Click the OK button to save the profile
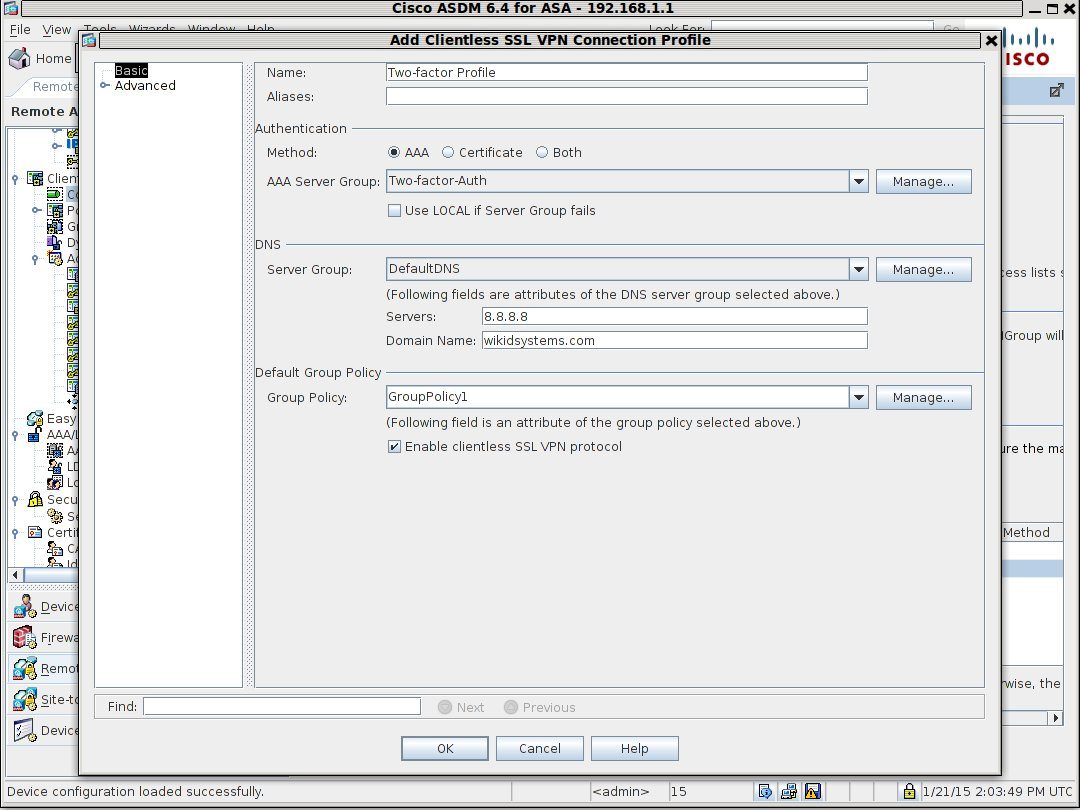The height and width of the screenshot is (810, 1080). (x=444, y=747)
